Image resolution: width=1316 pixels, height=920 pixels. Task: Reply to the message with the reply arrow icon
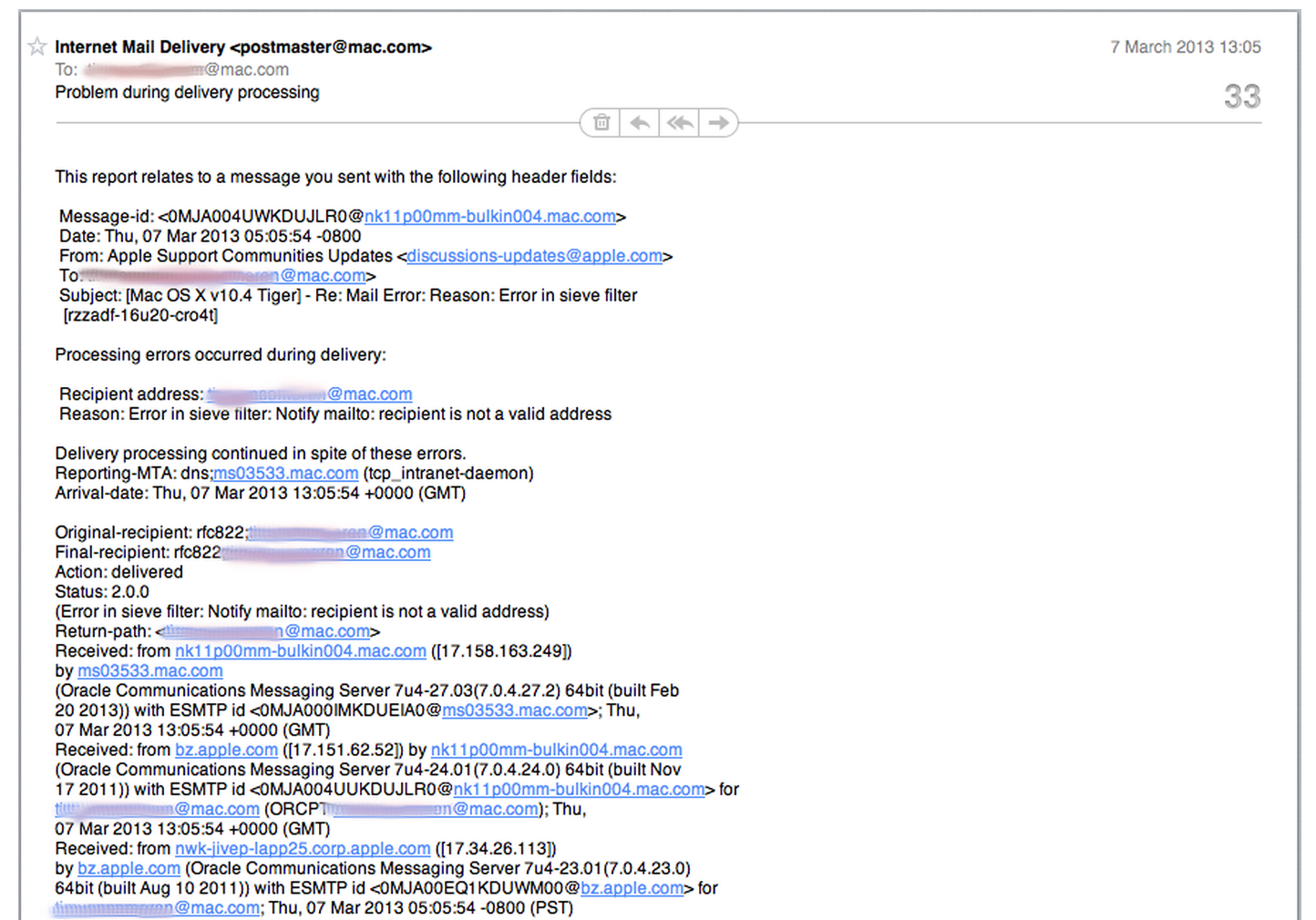pyautogui.click(x=640, y=121)
